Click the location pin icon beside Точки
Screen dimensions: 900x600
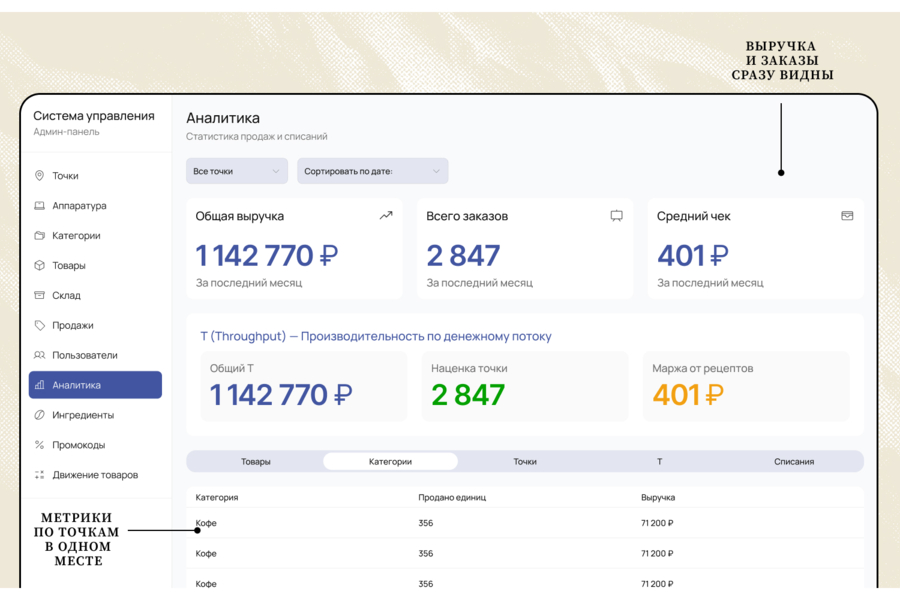[39, 176]
